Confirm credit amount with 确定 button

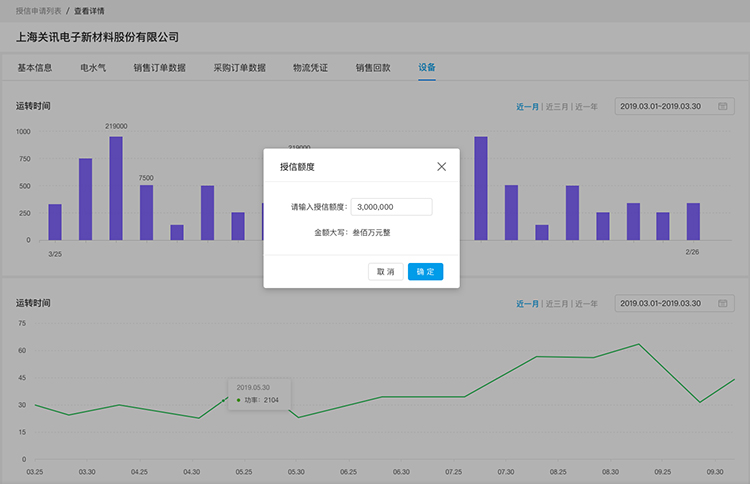425,272
